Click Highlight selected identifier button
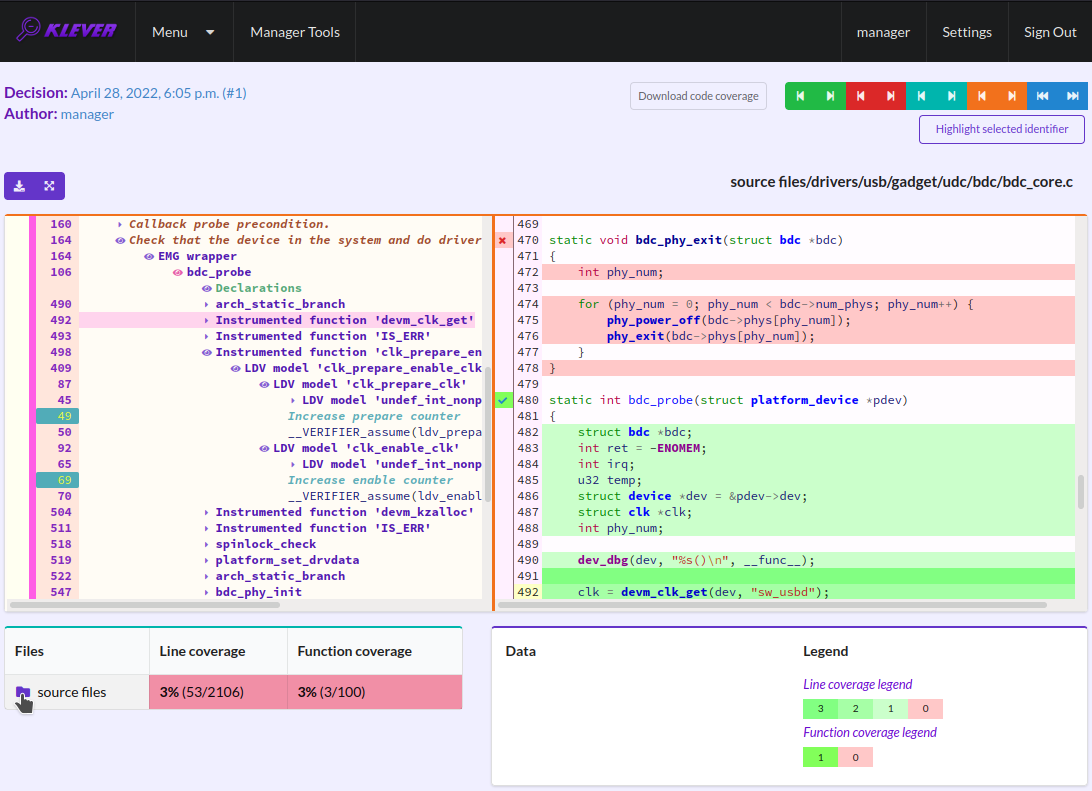 tap(1001, 130)
